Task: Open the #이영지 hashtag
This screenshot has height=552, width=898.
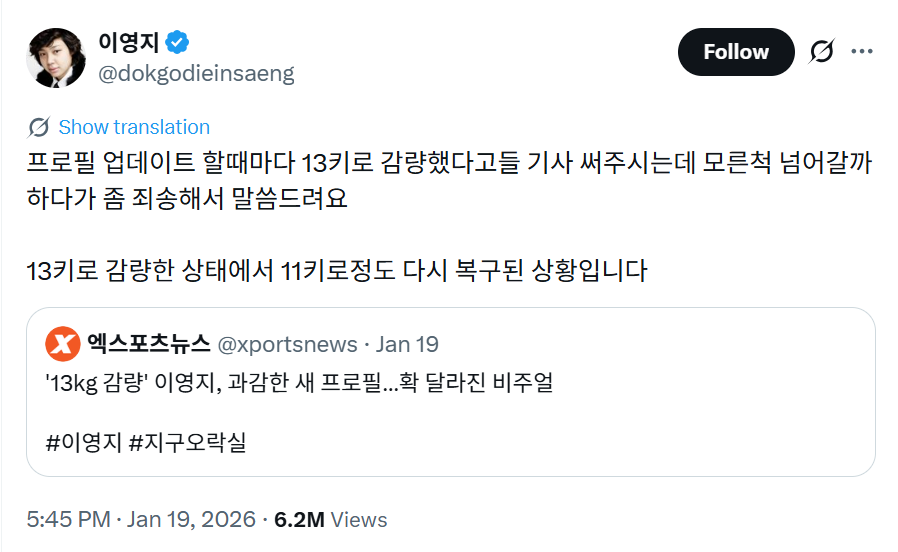Action: coord(83,440)
